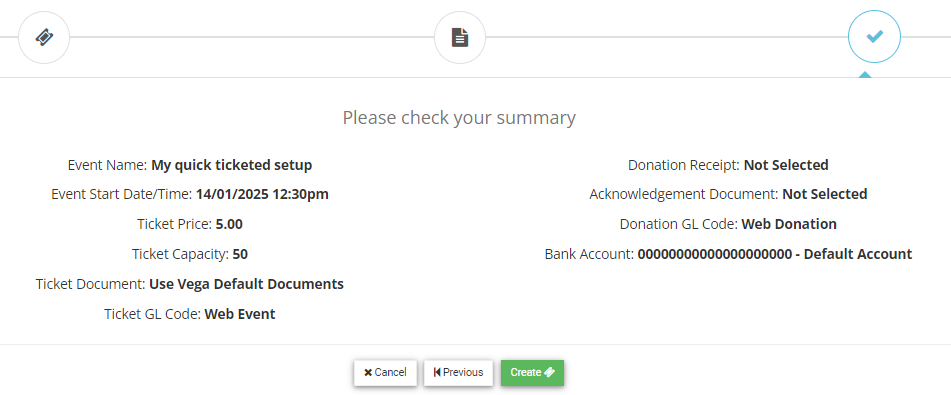Click the ticket icon on Create button
The image size is (951, 395).
[549, 373]
